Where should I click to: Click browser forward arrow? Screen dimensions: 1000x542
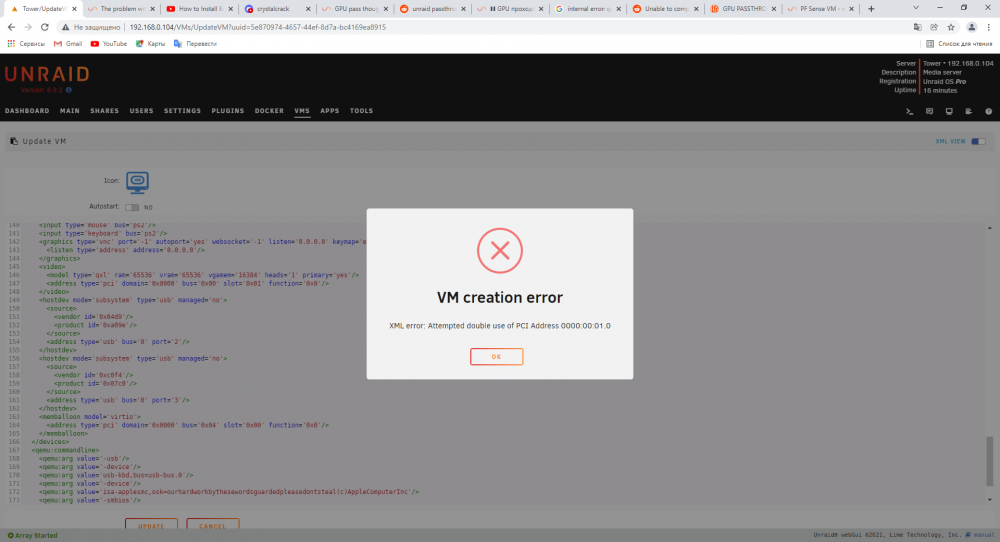pyautogui.click(x=28, y=27)
